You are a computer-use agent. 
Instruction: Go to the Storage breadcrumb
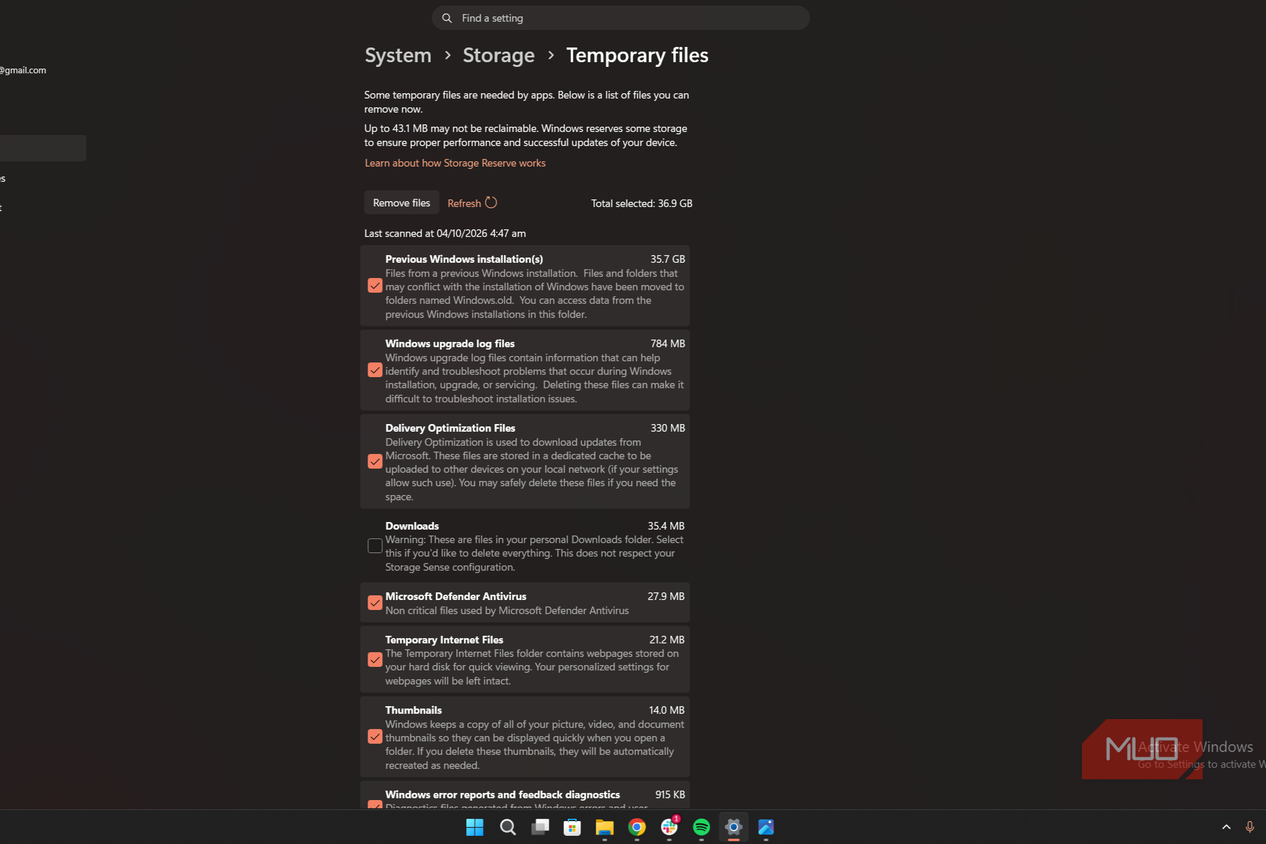pyautogui.click(x=498, y=55)
